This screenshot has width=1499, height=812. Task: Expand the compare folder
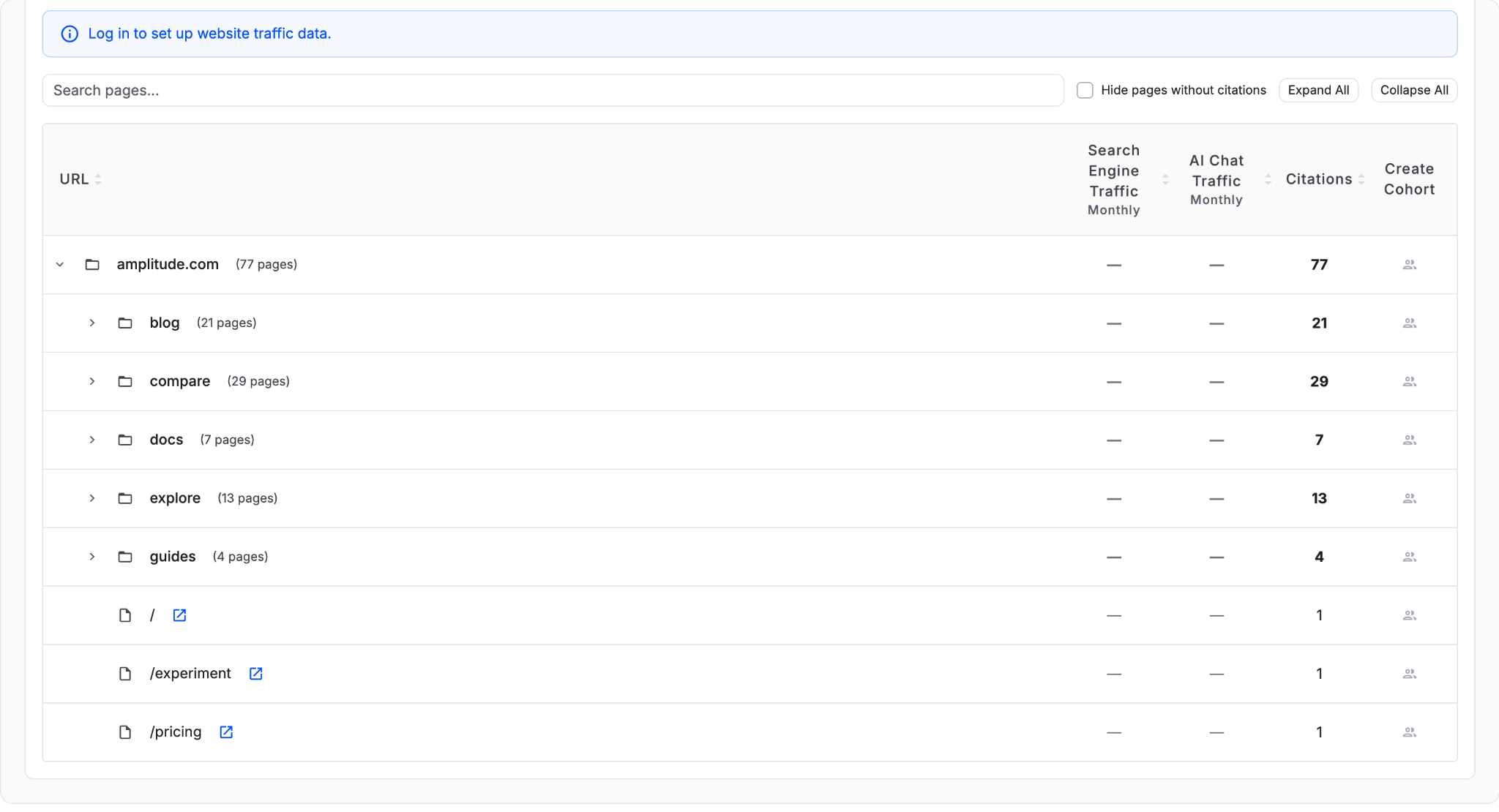(x=92, y=382)
